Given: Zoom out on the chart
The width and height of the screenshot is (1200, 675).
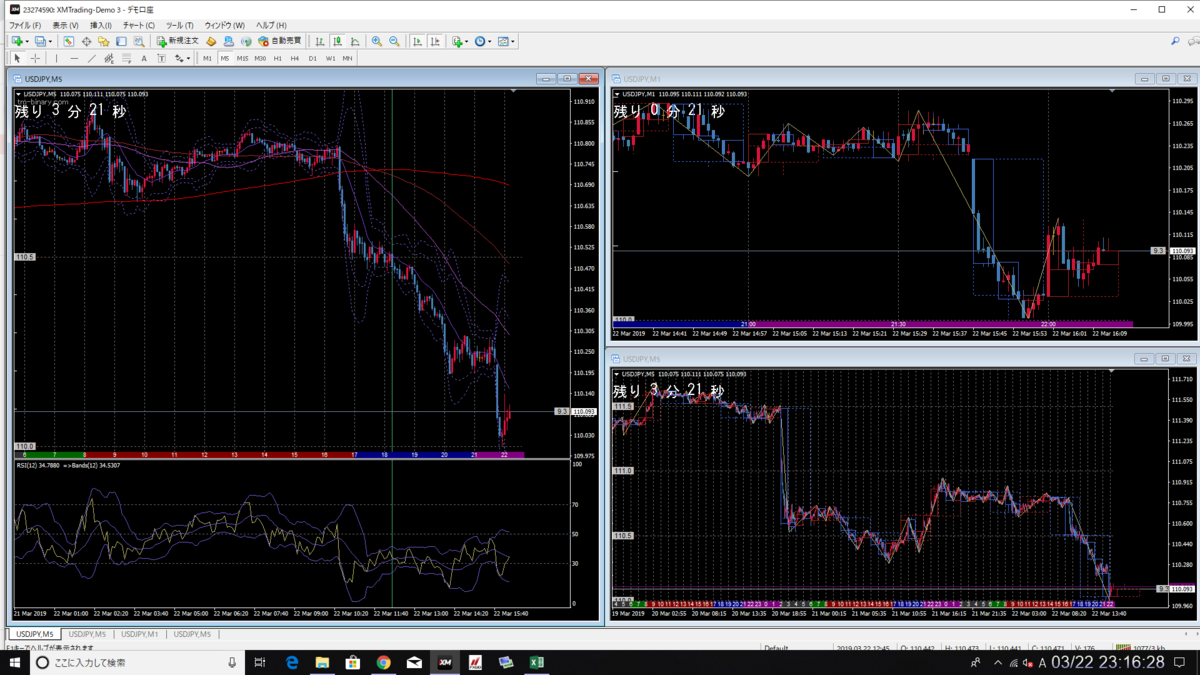Looking at the screenshot, I should pyautogui.click(x=394, y=41).
